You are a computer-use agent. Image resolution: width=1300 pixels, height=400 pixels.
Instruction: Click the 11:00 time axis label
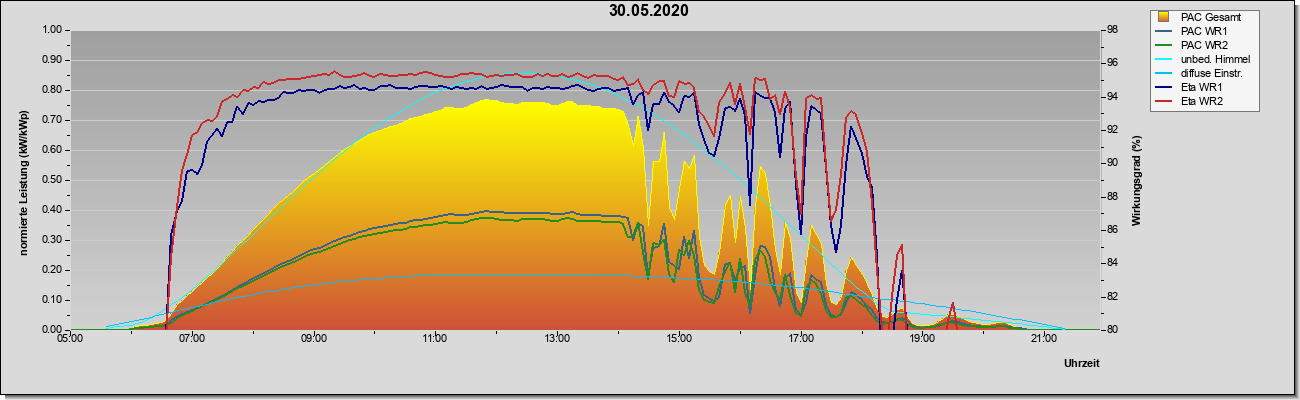(435, 341)
